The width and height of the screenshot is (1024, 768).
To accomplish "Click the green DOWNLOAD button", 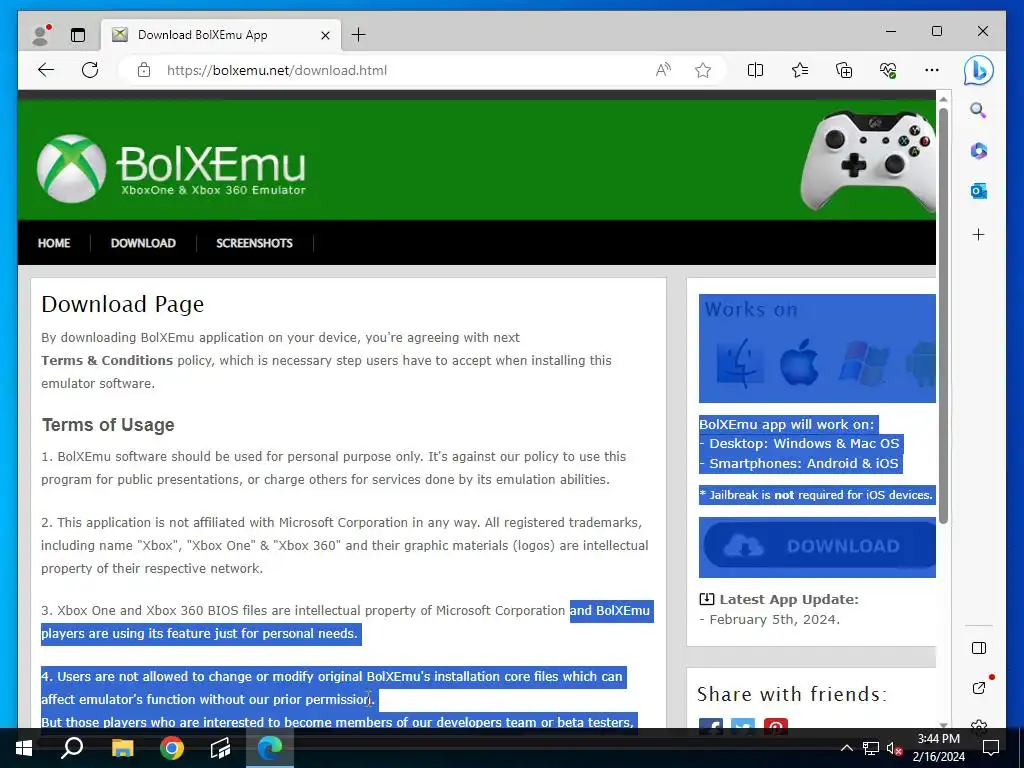I will 818,546.
